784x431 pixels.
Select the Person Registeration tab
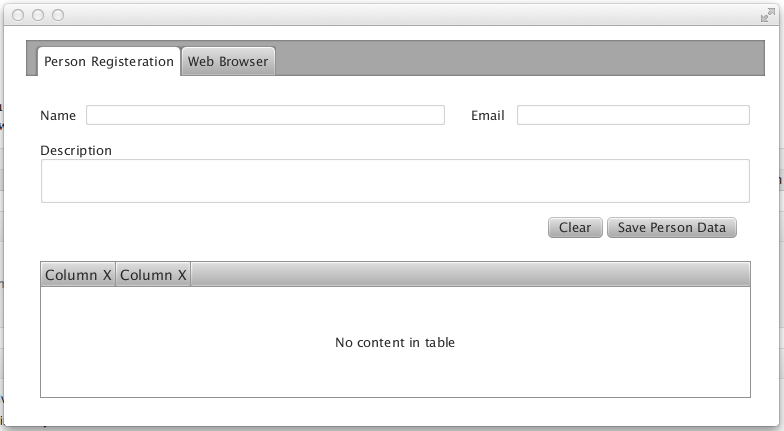pos(108,62)
